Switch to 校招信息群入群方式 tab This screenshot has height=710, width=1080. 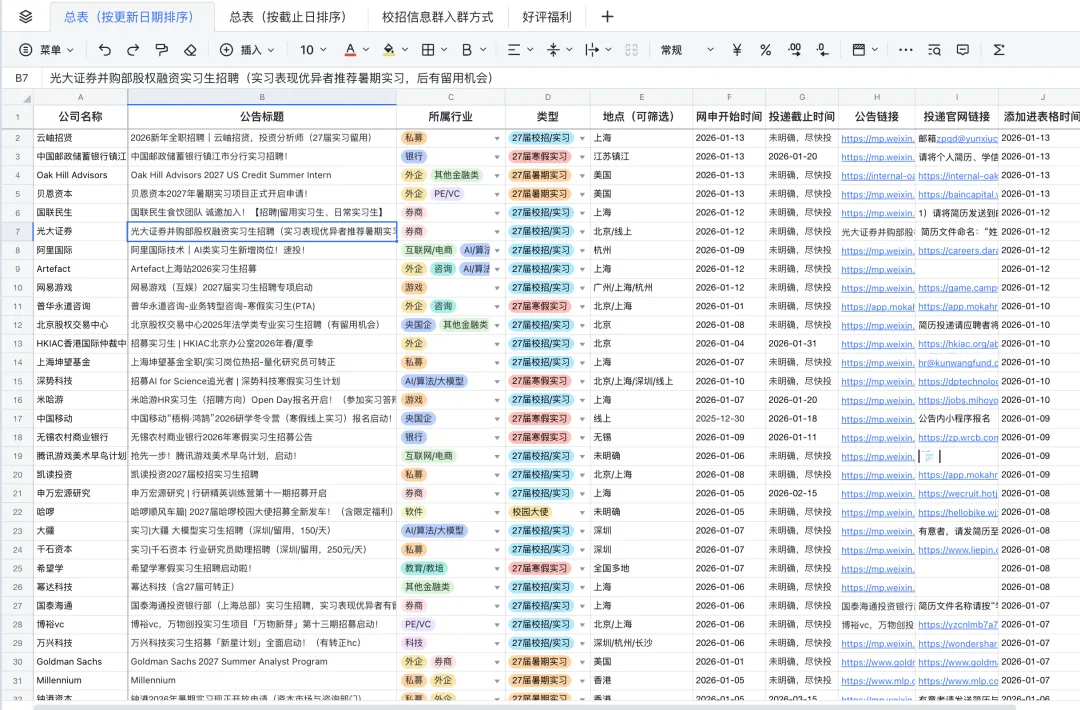click(x=437, y=17)
